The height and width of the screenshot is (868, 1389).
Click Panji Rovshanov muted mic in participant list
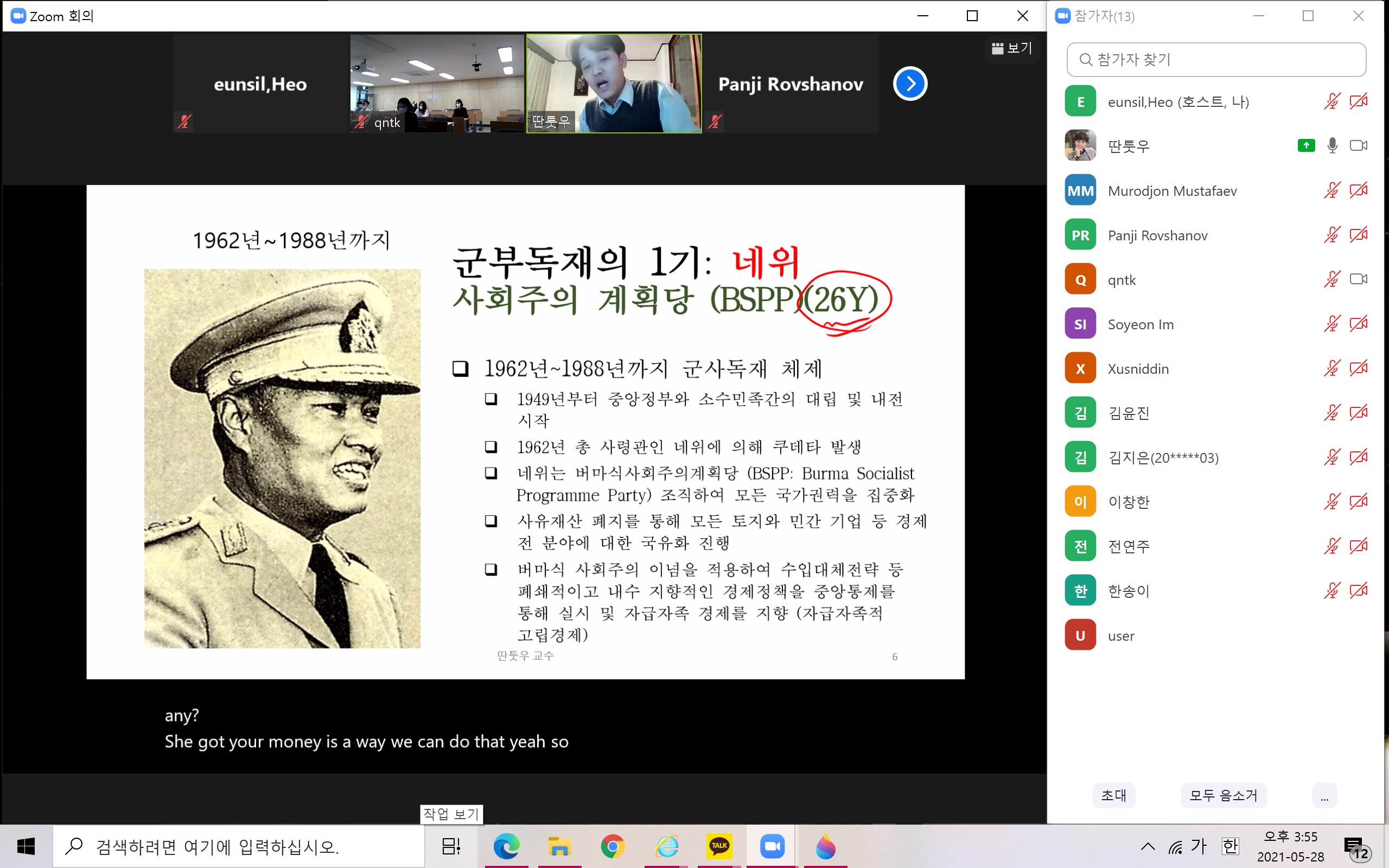1331,235
